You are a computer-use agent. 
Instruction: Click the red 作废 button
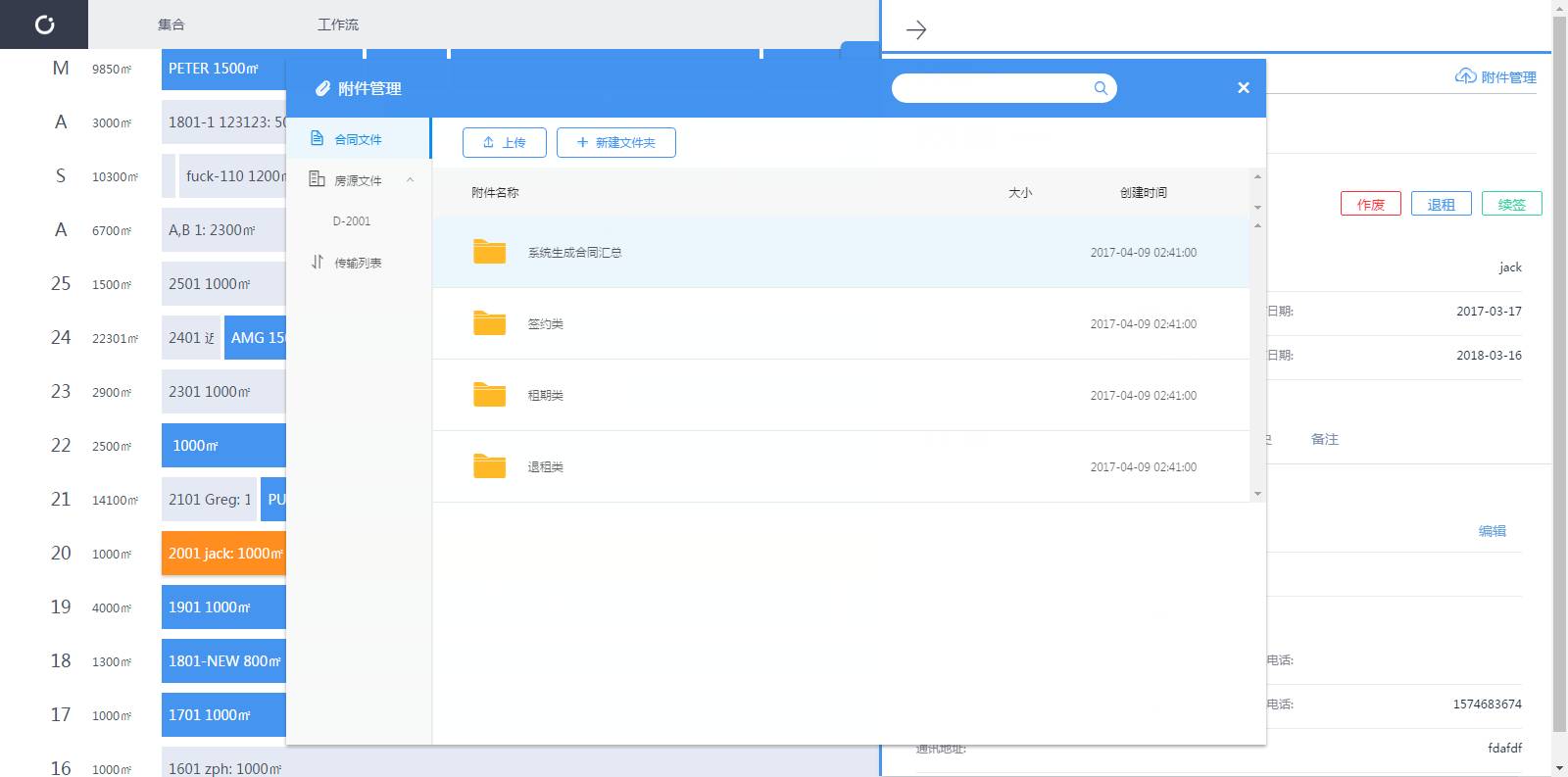tap(1371, 204)
